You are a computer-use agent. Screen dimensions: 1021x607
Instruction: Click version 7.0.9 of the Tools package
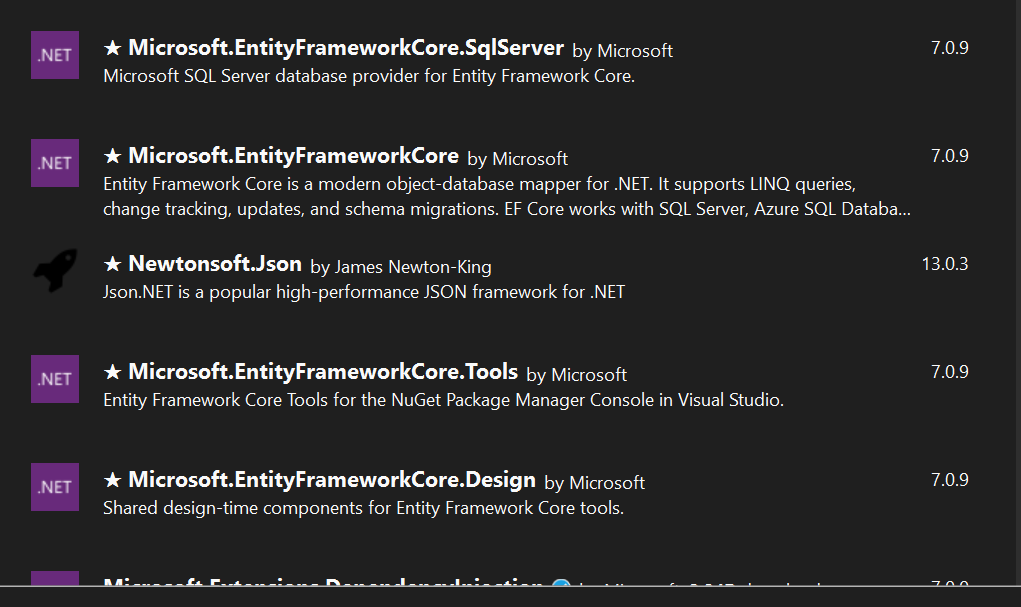click(x=949, y=372)
